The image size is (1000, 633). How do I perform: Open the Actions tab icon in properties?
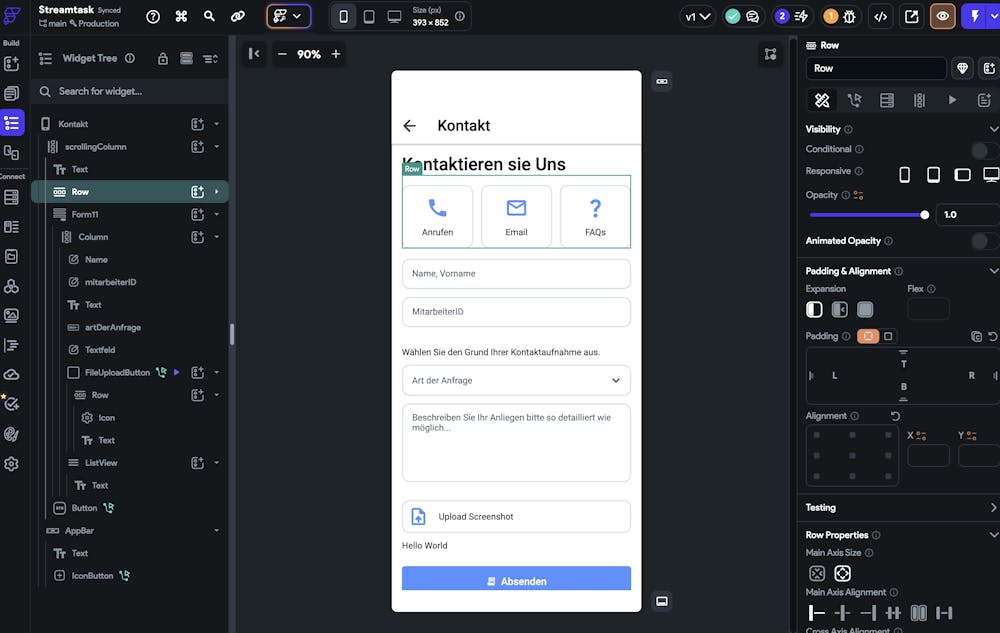pyautogui.click(x=854, y=100)
